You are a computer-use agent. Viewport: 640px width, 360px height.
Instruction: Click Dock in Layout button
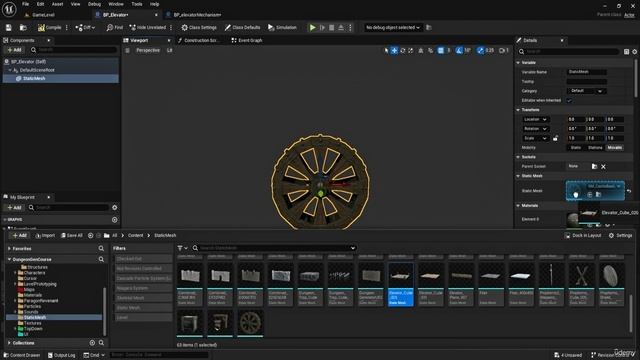pos(583,236)
